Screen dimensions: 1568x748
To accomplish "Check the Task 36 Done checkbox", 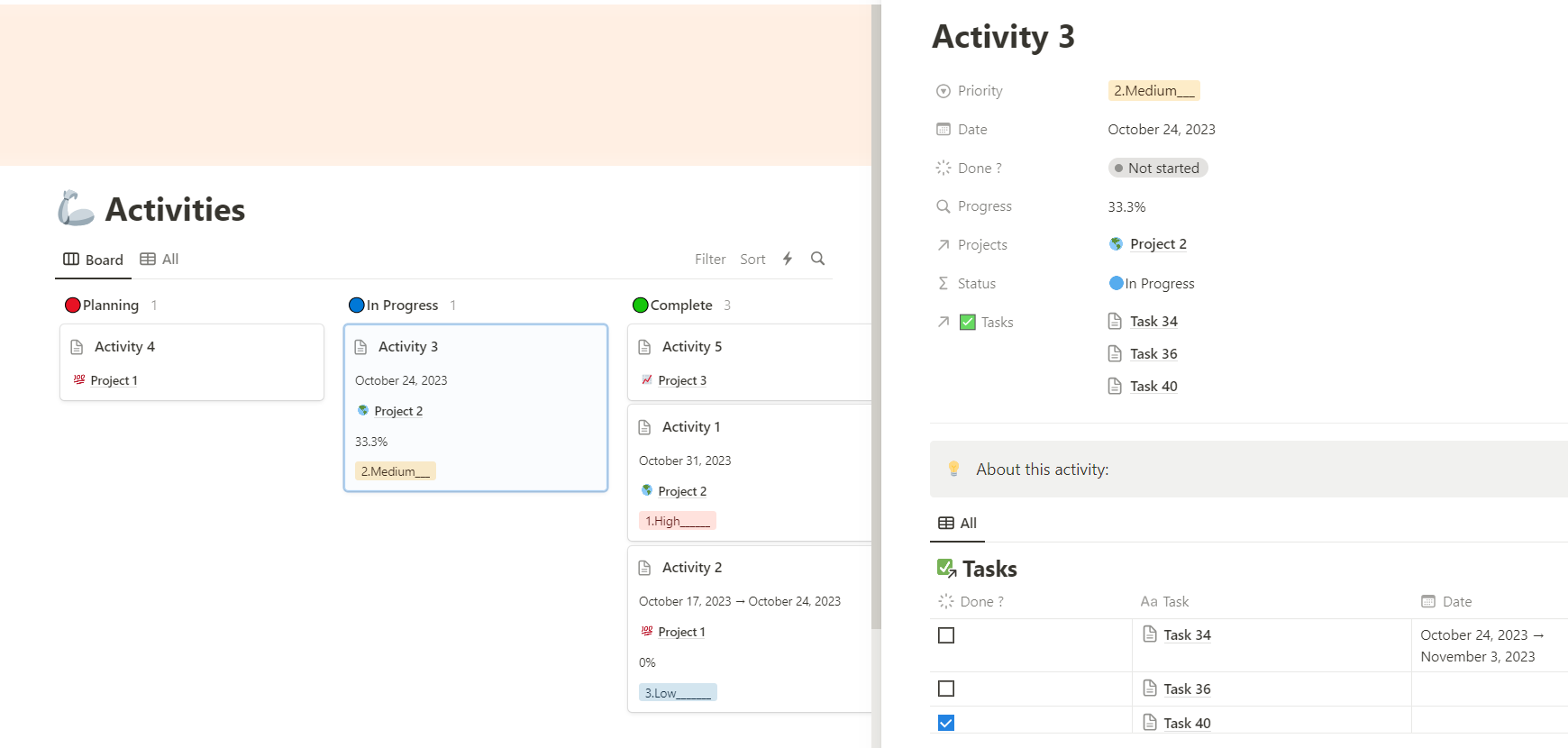I will point(946,689).
